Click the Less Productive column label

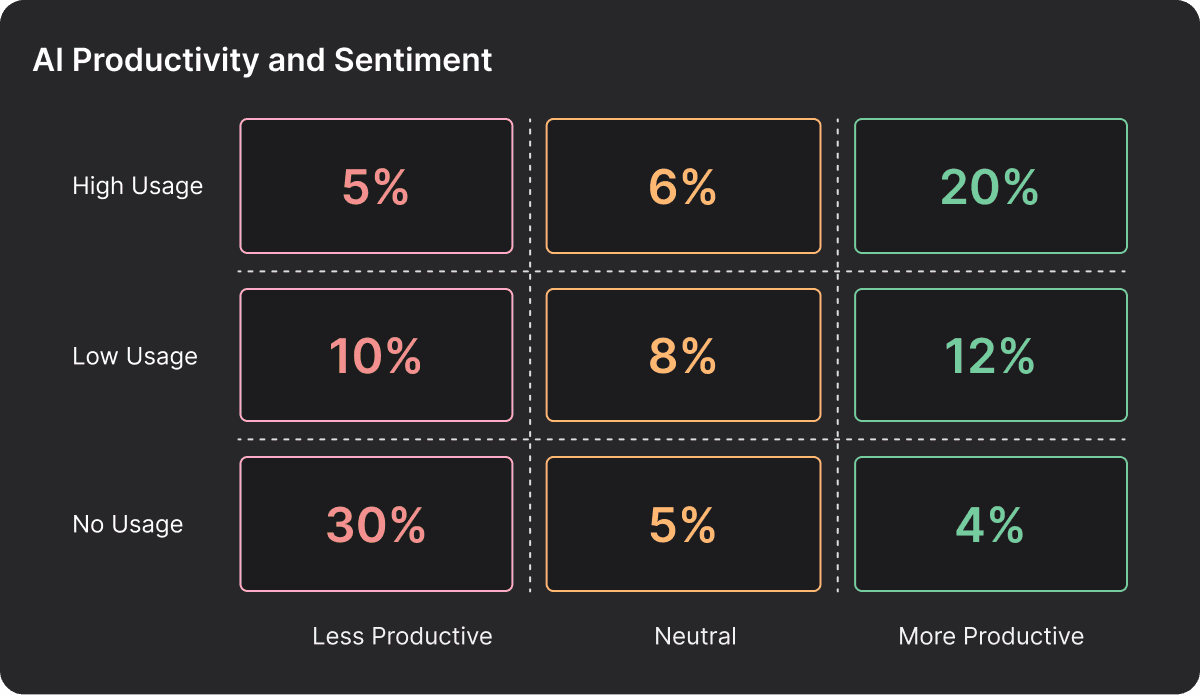(402, 636)
